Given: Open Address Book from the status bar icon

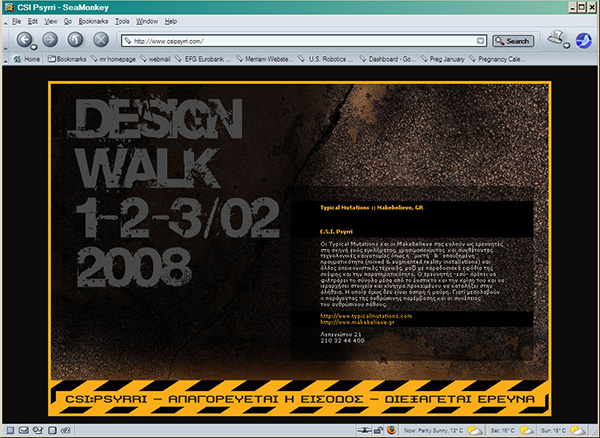Looking at the screenshot, I should (x=52, y=430).
